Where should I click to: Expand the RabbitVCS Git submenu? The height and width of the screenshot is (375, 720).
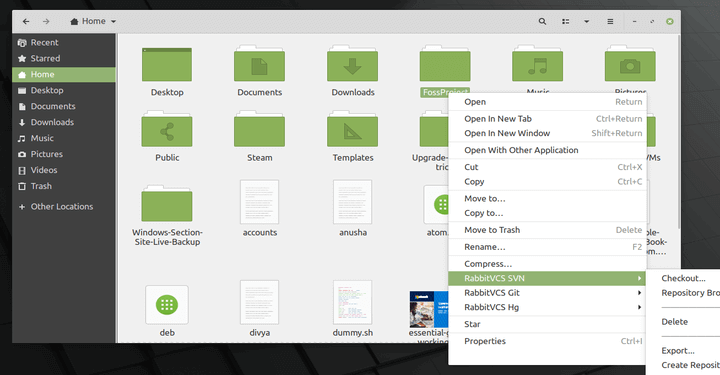pyautogui.click(x=547, y=293)
